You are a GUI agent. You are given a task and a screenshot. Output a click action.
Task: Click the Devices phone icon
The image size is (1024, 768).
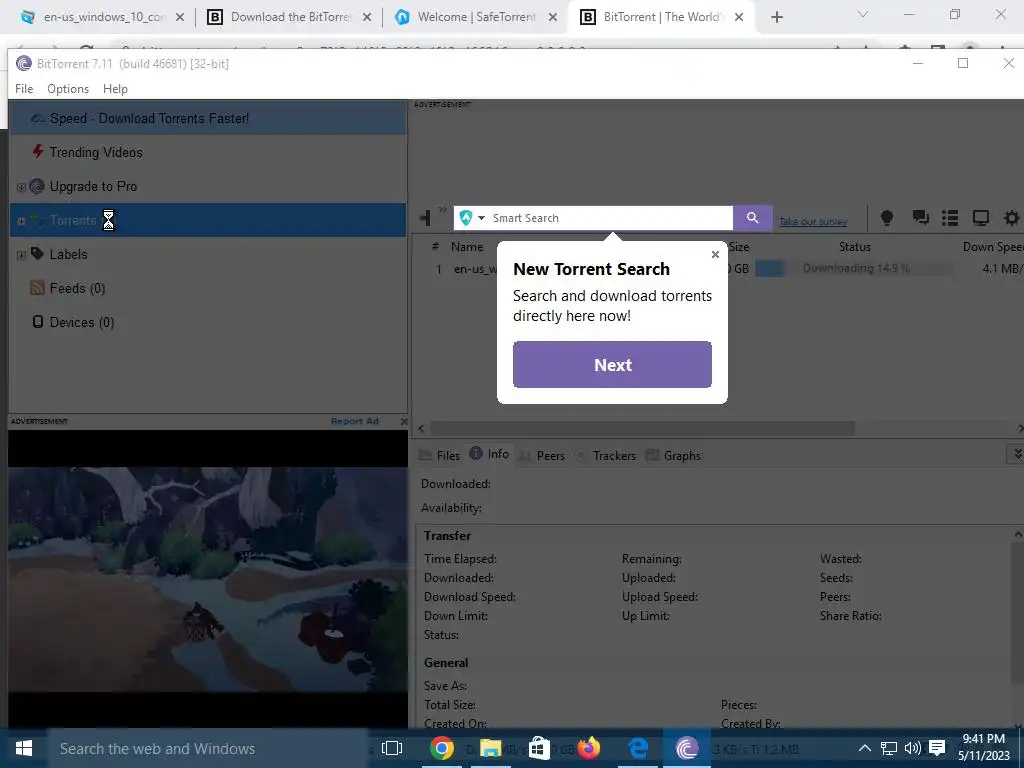pyautogui.click(x=38, y=321)
